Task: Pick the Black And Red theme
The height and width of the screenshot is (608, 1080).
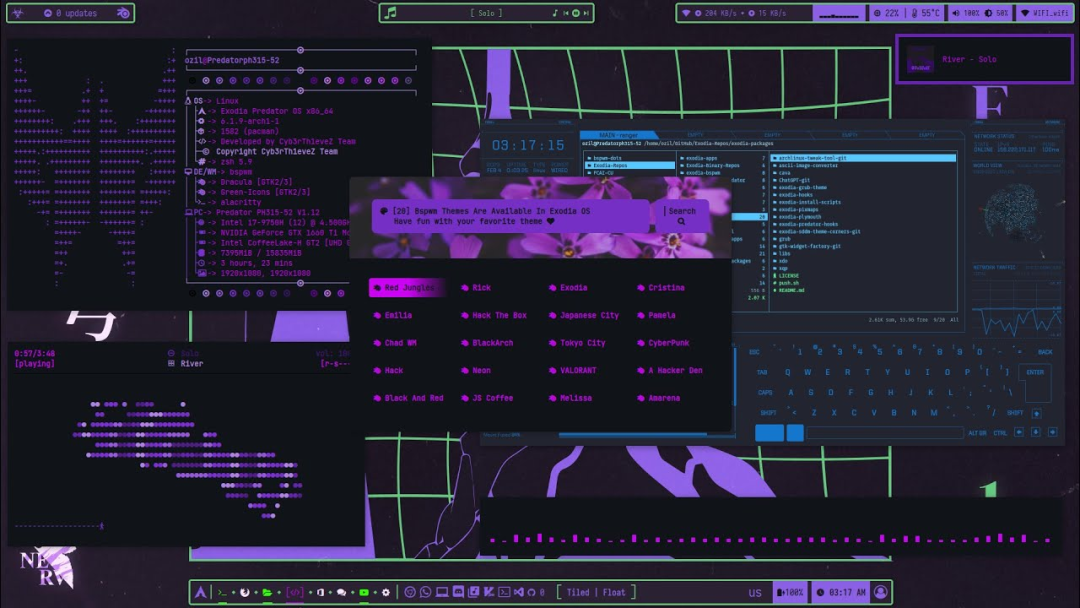Action: click(408, 397)
